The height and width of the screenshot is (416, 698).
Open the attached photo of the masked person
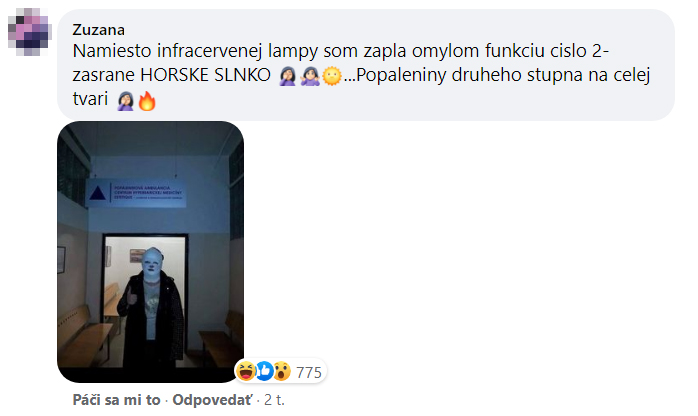tap(150, 252)
